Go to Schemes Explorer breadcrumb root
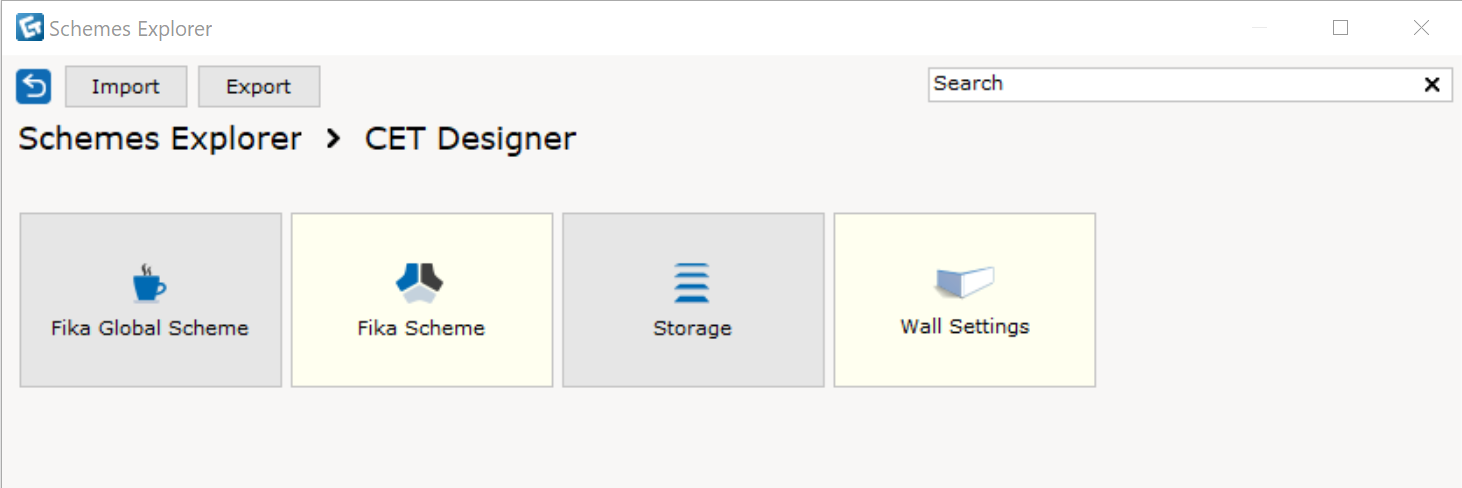Viewport: 1462px width, 488px height. click(160, 139)
